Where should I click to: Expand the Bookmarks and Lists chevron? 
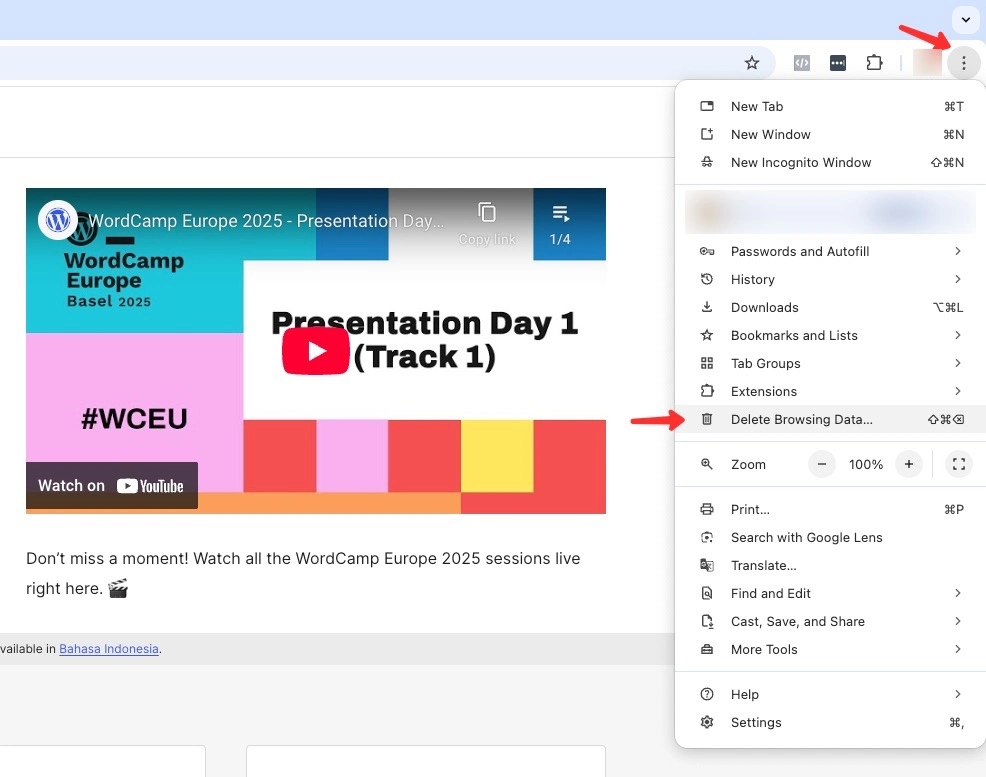[x=958, y=335]
